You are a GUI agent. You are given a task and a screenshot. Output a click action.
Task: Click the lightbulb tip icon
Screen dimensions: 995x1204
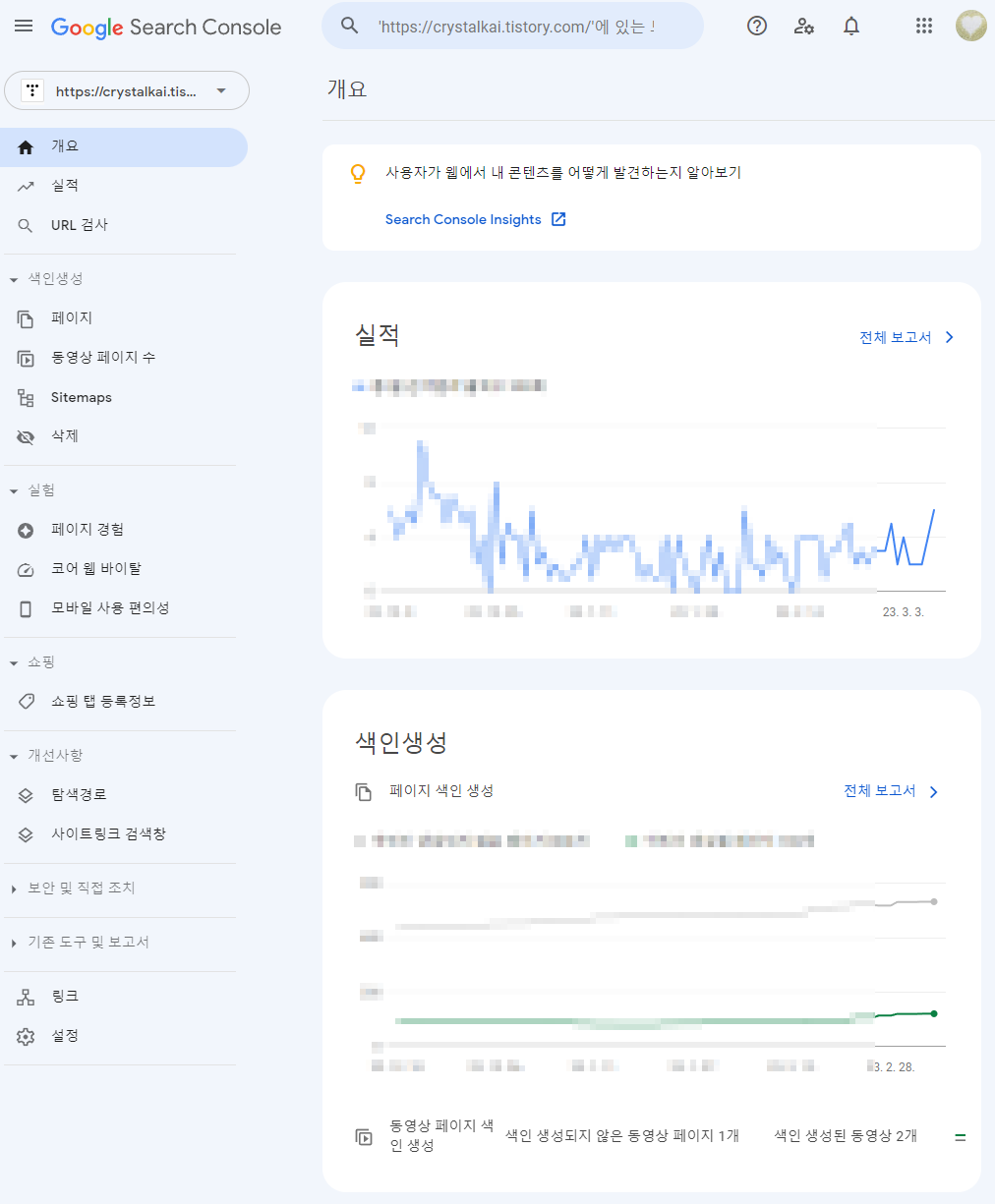(x=358, y=174)
